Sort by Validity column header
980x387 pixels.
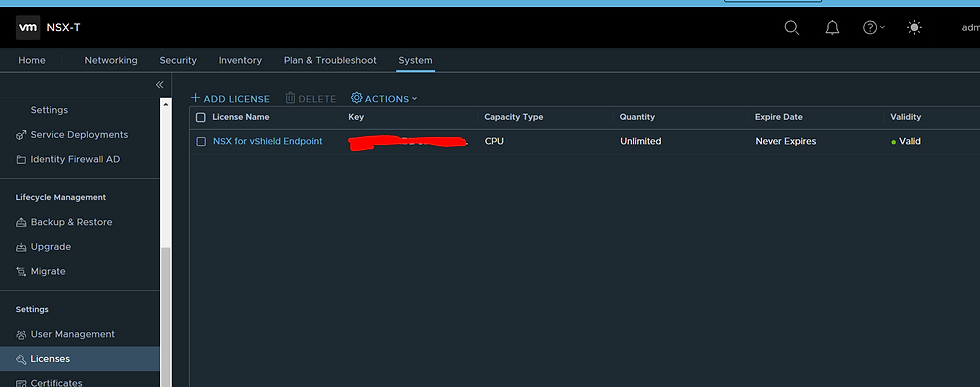pyautogui.click(x=906, y=117)
